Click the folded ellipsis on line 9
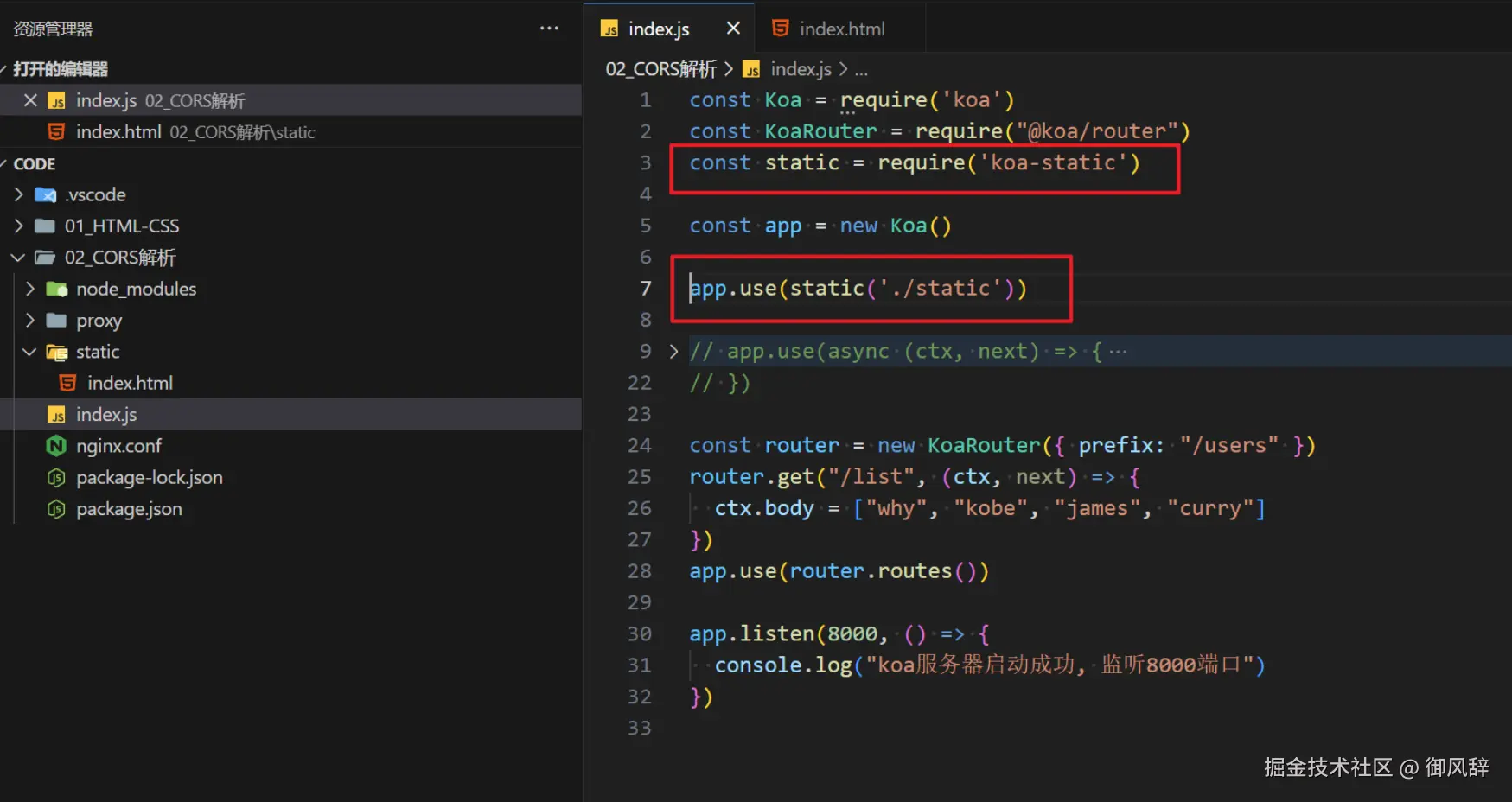The height and width of the screenshot is (802, 1512). pos(1118,352)
